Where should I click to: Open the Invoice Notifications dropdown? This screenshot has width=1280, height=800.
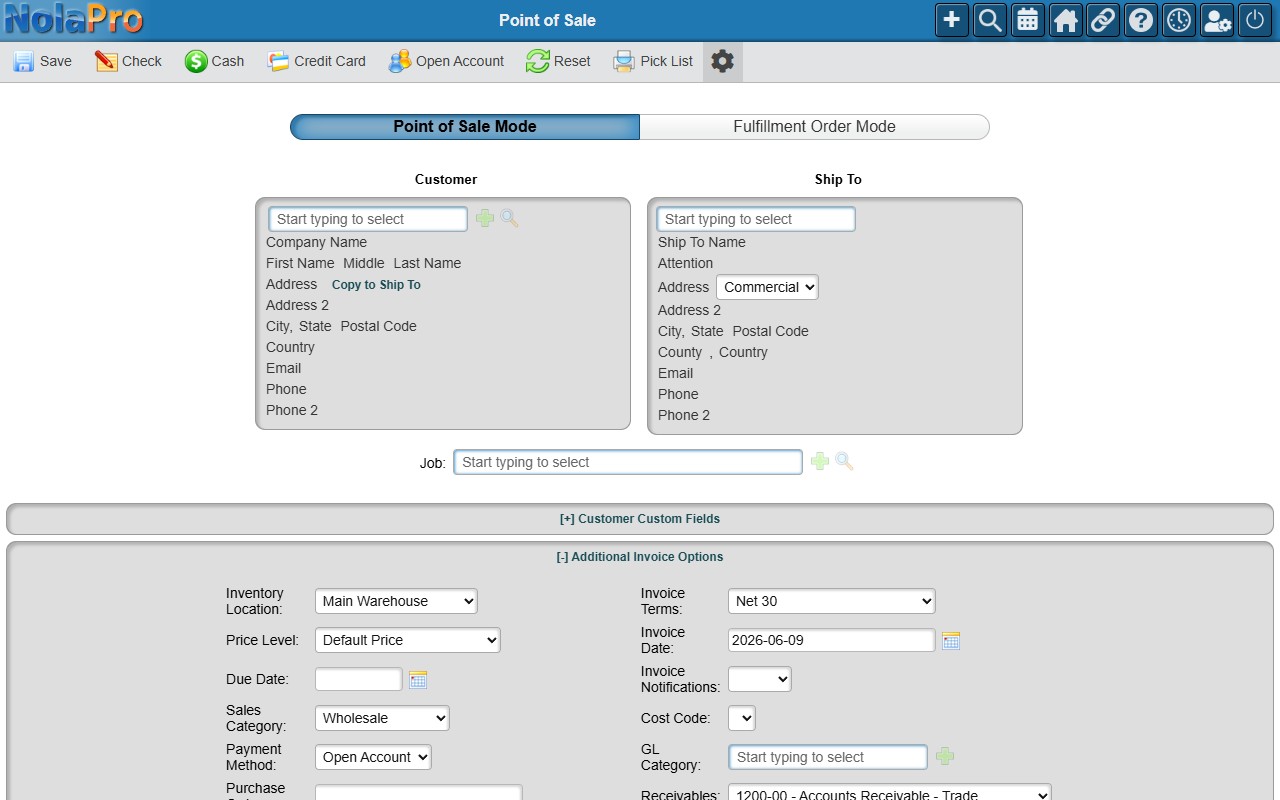[x=760, y=679]
